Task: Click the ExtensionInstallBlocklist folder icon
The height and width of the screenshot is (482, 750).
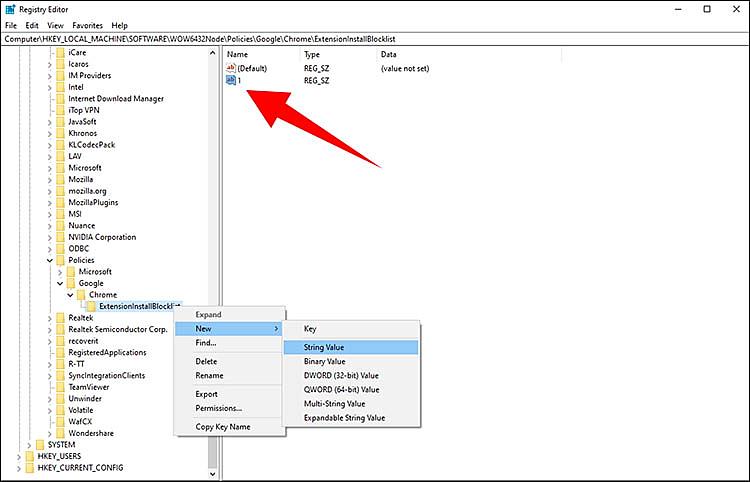Action: pyautogui.click(x=91, y=306)
